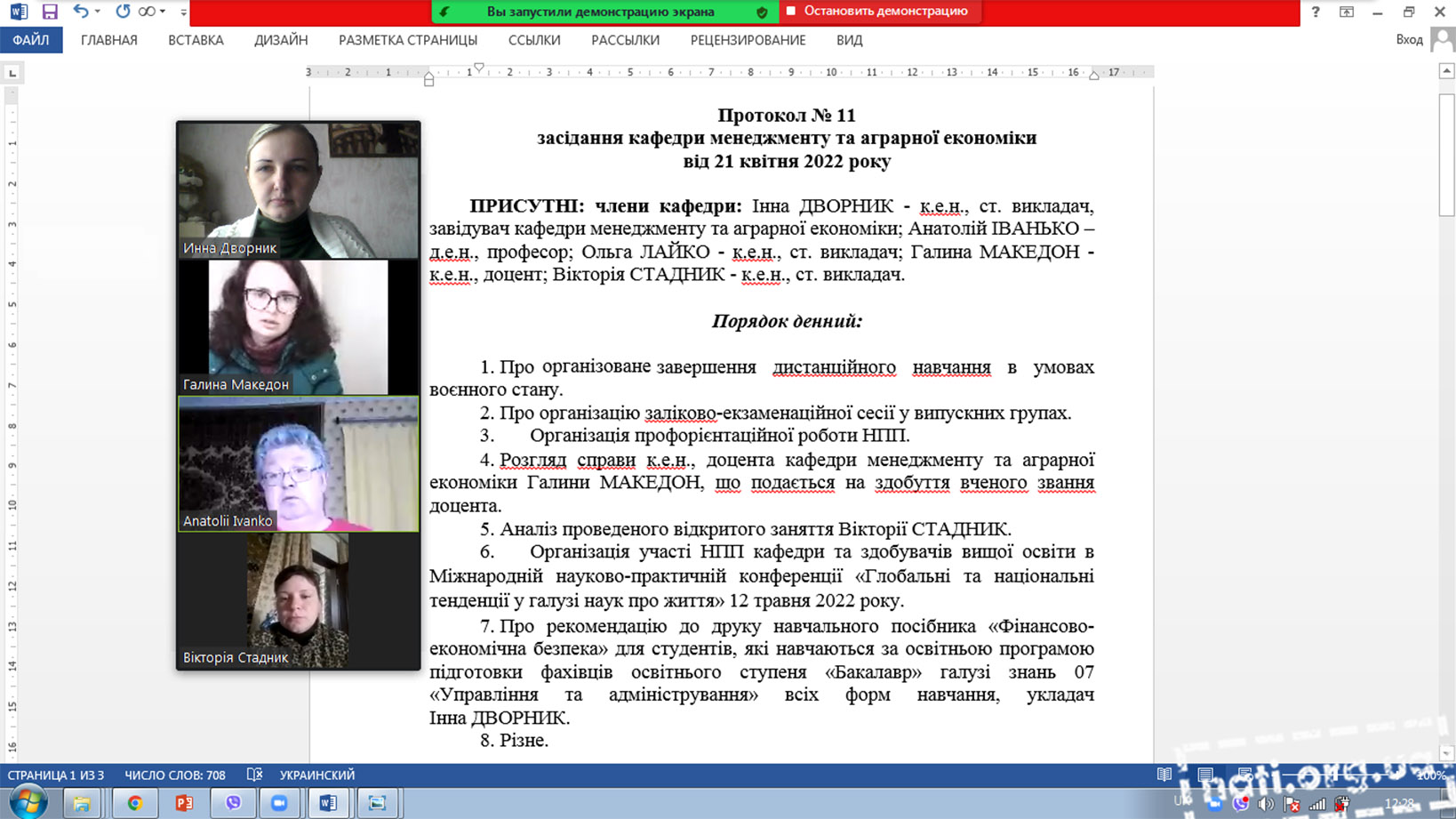The image size is (1456, 819).
Task: Select Anatolii Ivanko's video tile
Action: click(x=299, y=464)
